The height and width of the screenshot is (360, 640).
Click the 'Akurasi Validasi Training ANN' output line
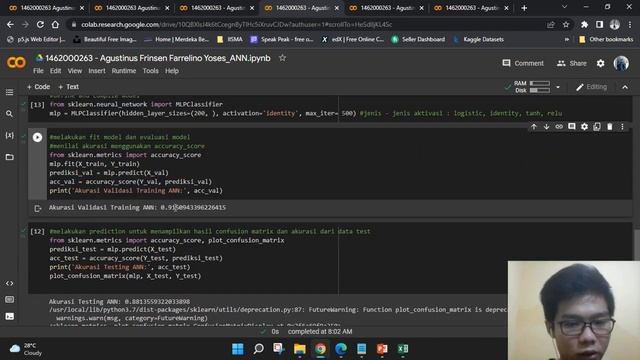click(137, 208)
